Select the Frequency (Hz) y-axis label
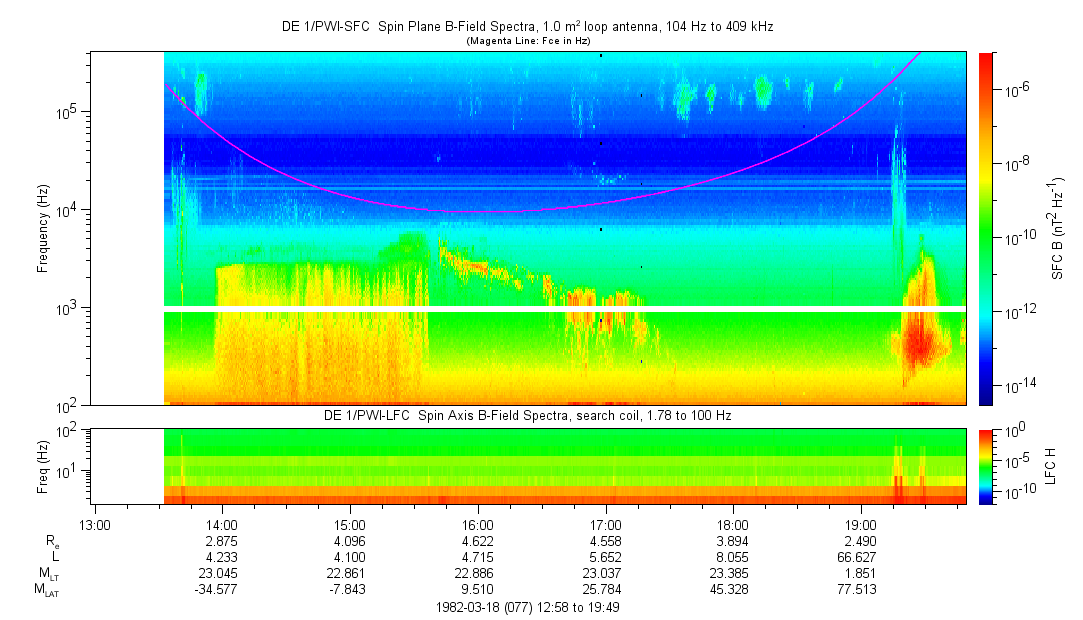The image size is (1083, 620). coord(43,228)
